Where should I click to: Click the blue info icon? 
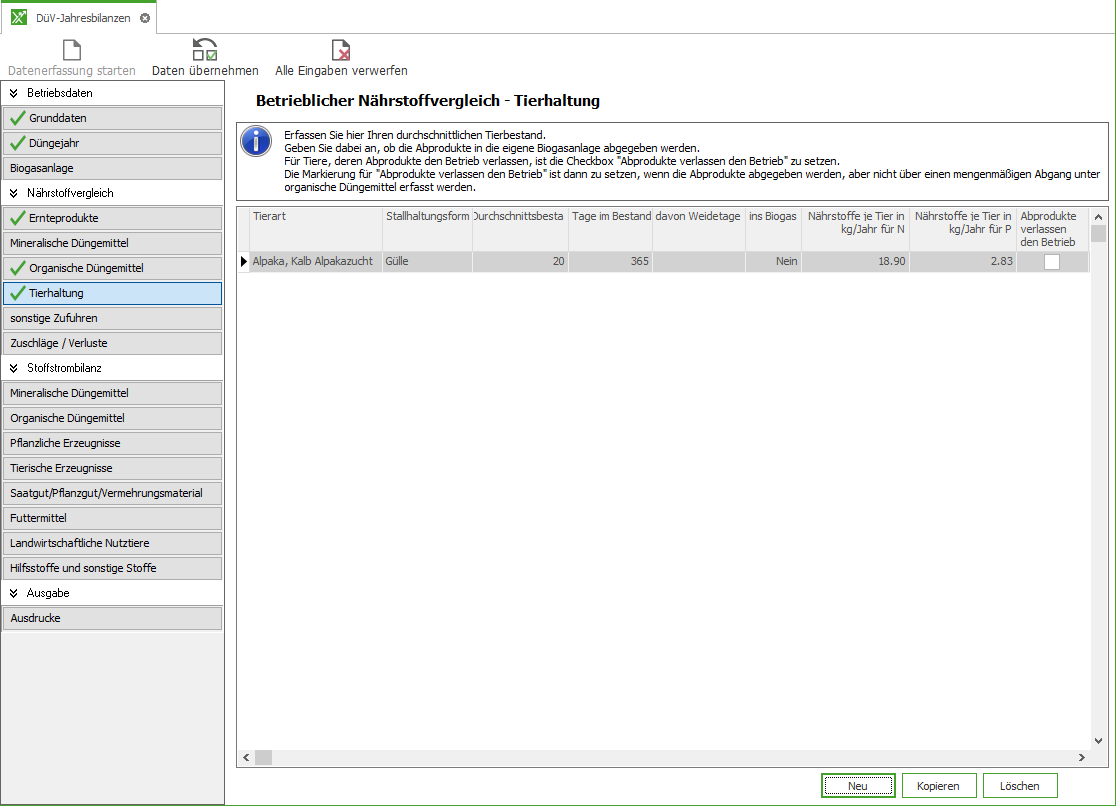257,141
